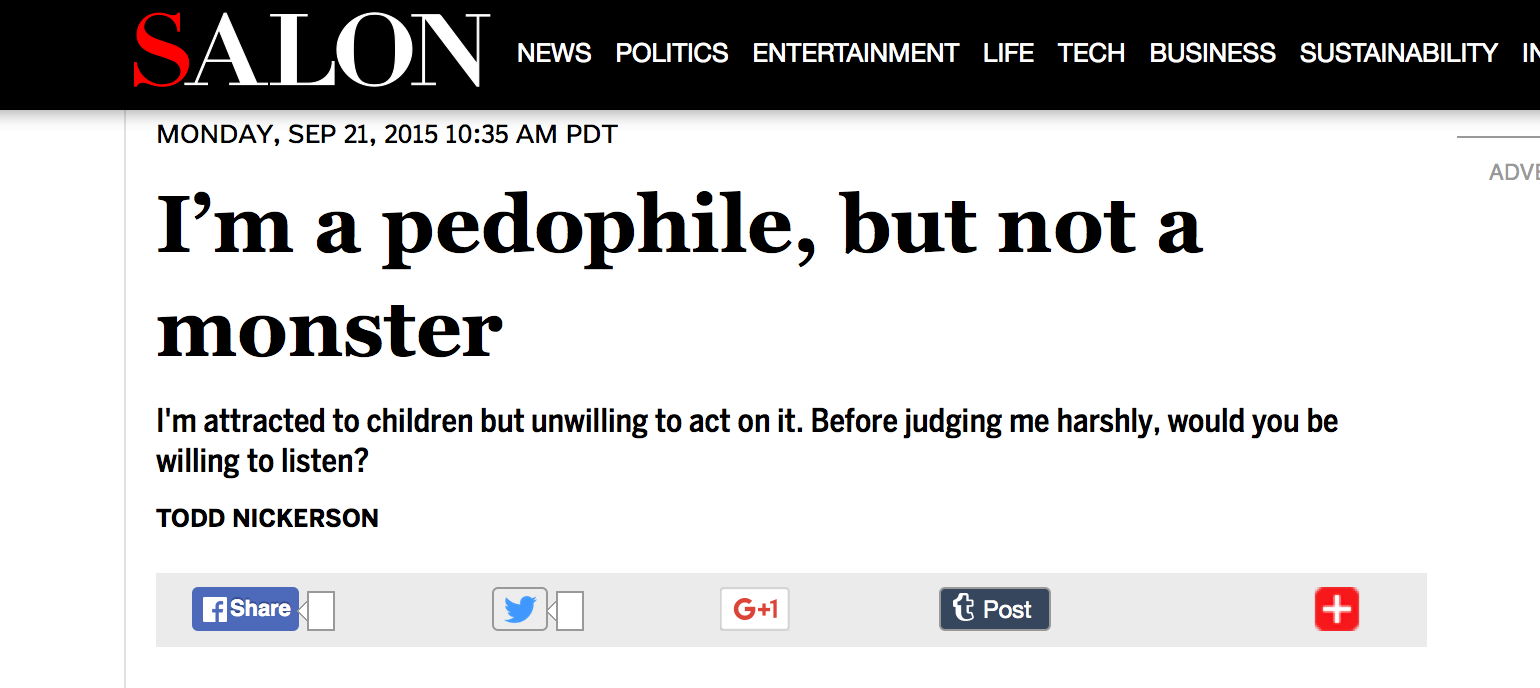Click the article date and timestamp

pyautogui.click(x=387, y=134)
